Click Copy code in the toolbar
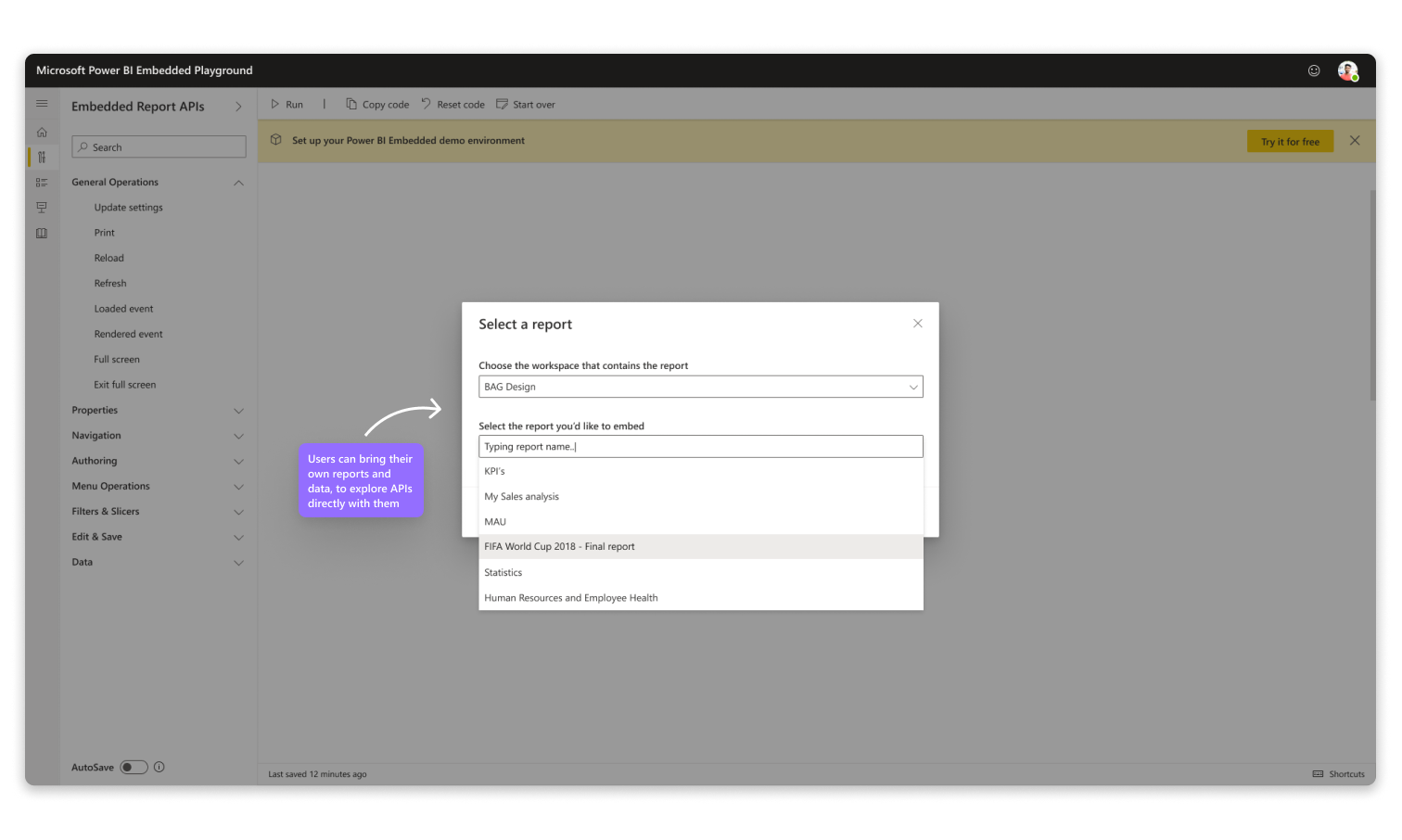Screen dimensions: 1402x840 point(377,105)
